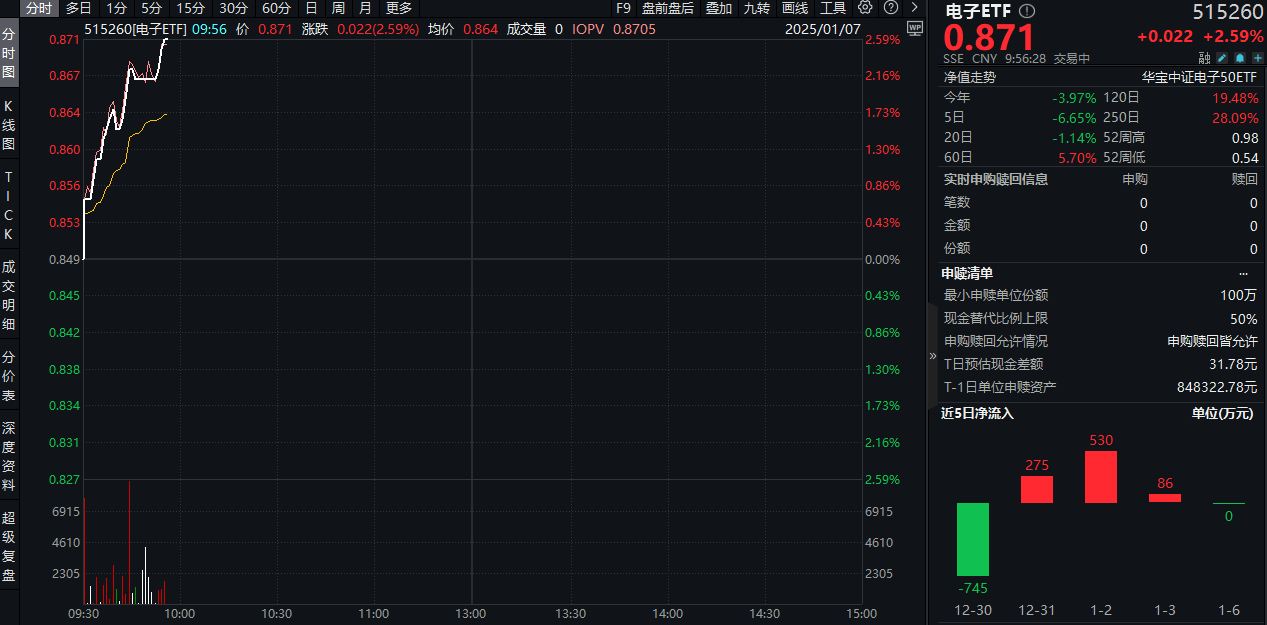This screenshot has width=1267, height=625.
Task: Toggle the 叠加 overlay comparison
Action: click(718, 8)
